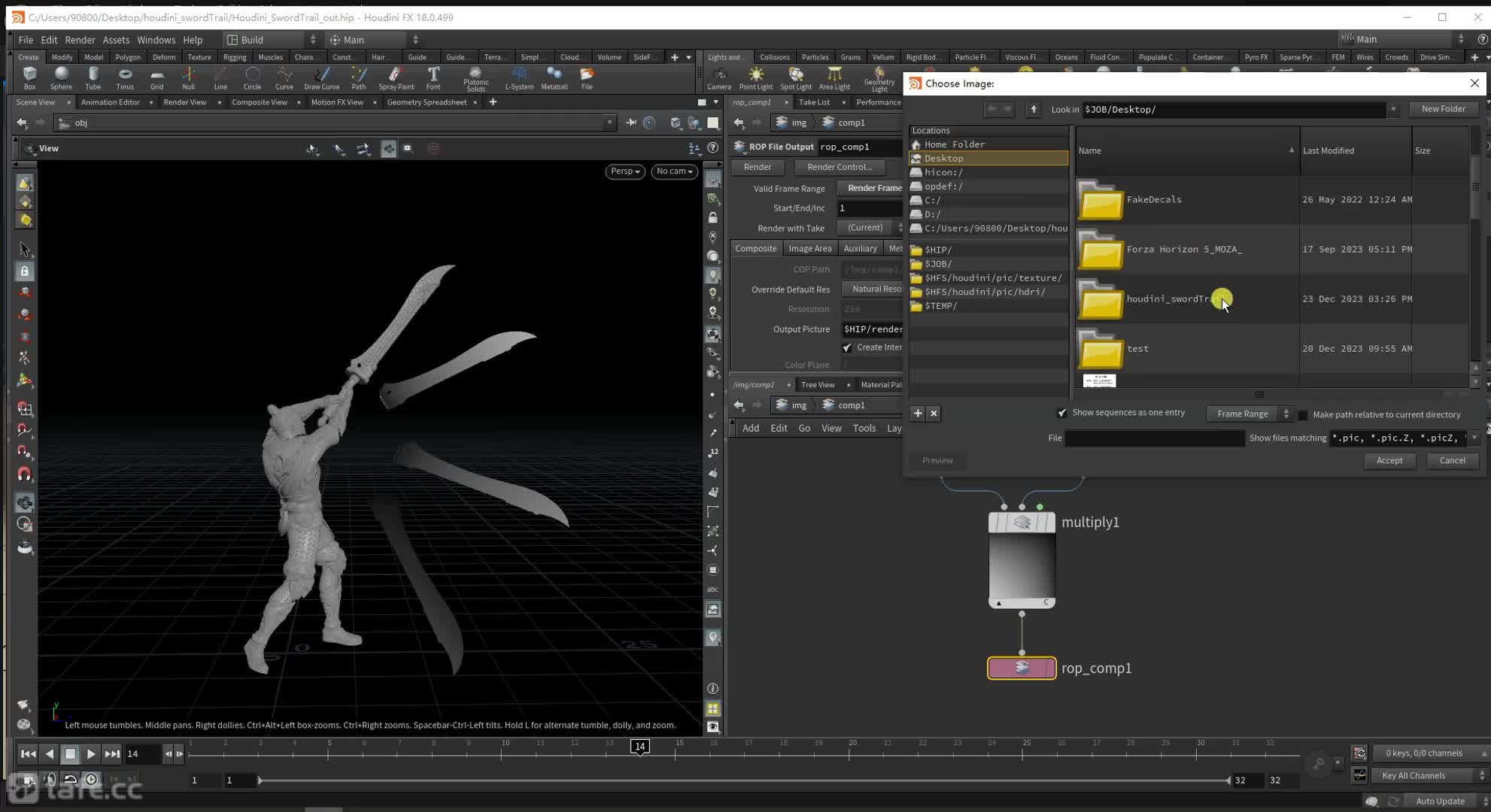Click the File name input field
This screenshot has height=812, width=1491.
coord(1155,438)
